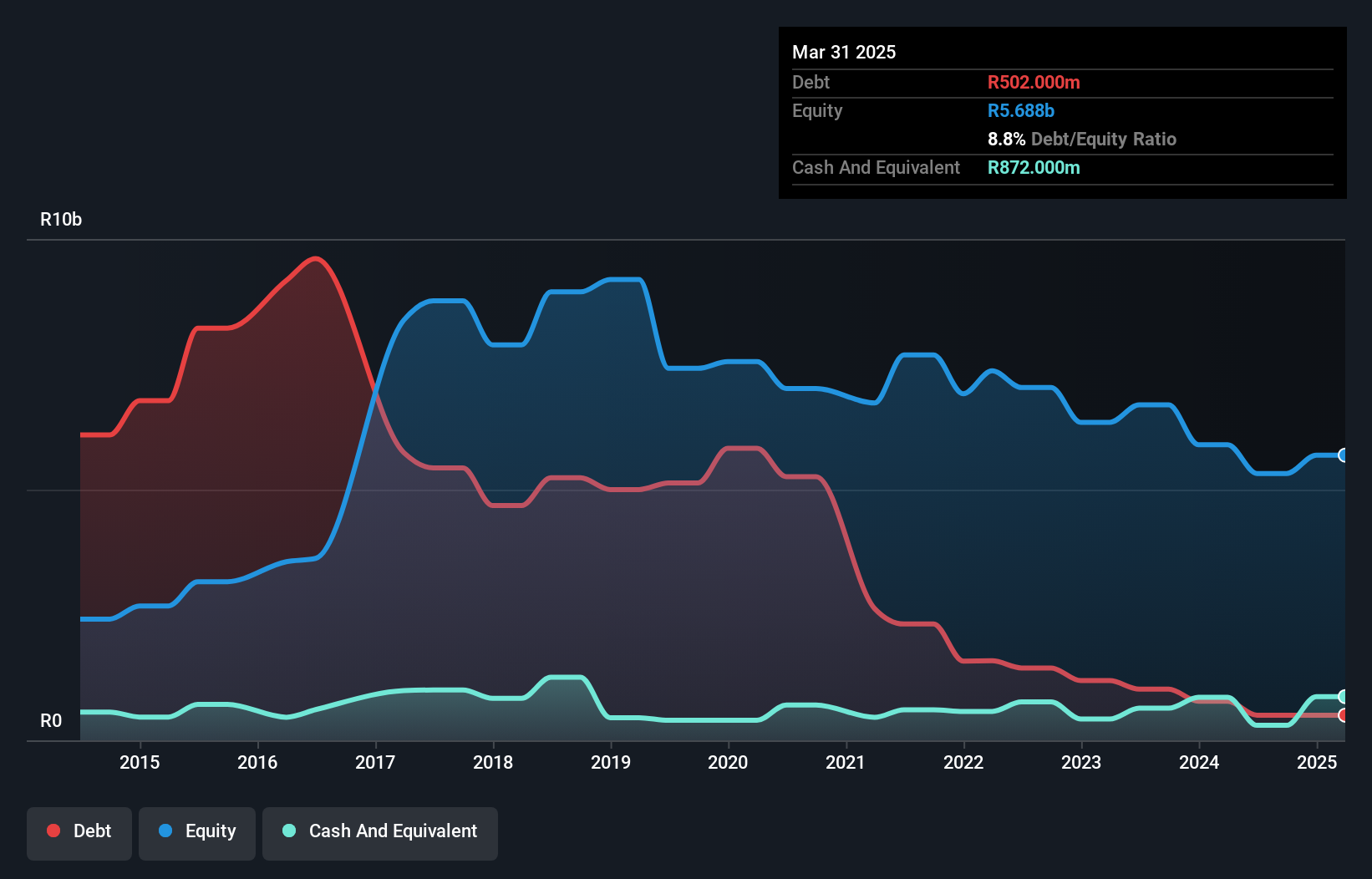
Task: Click the R0 y-axis label
Action: point(51,721)
